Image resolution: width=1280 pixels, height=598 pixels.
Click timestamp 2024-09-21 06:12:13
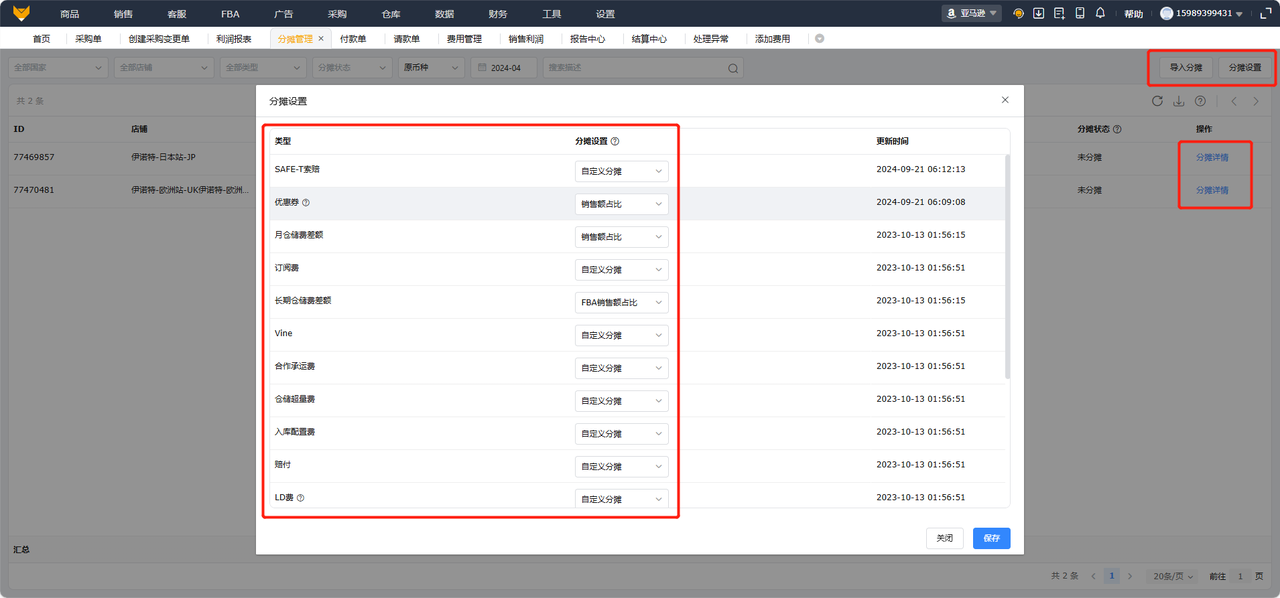pos(920,170)
